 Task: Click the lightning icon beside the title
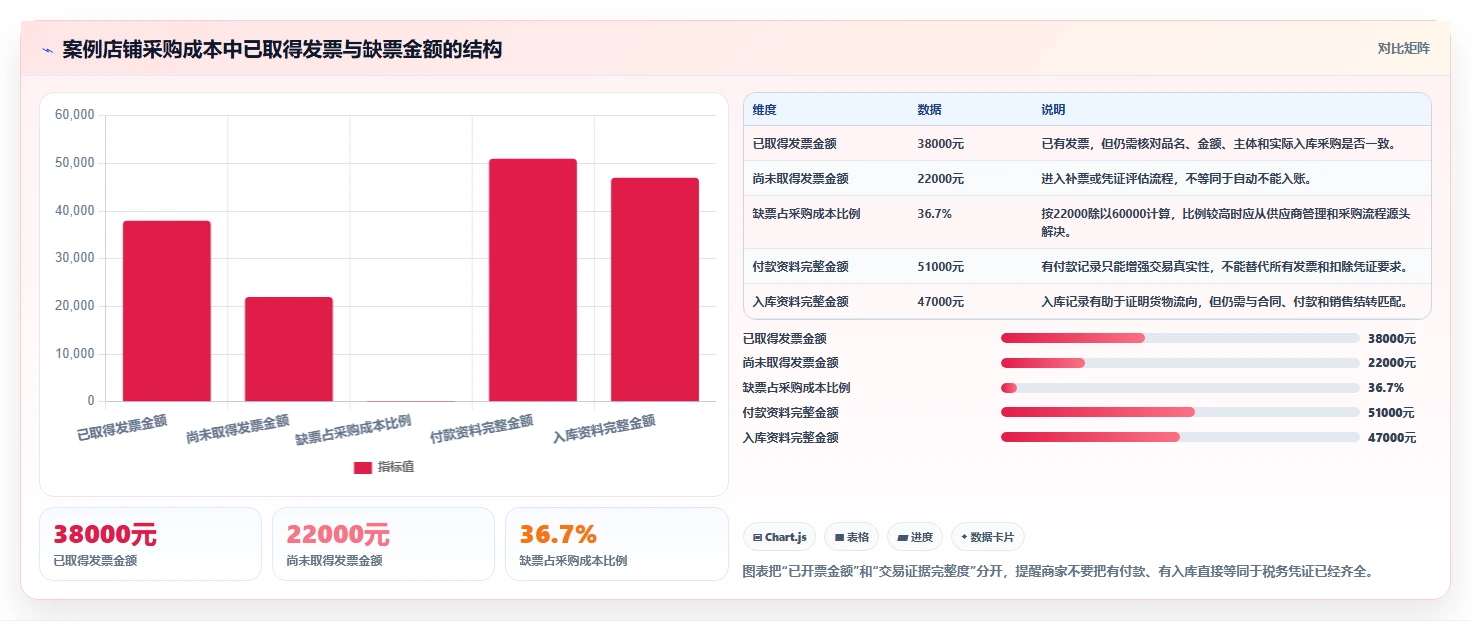[x=48, y=50]
